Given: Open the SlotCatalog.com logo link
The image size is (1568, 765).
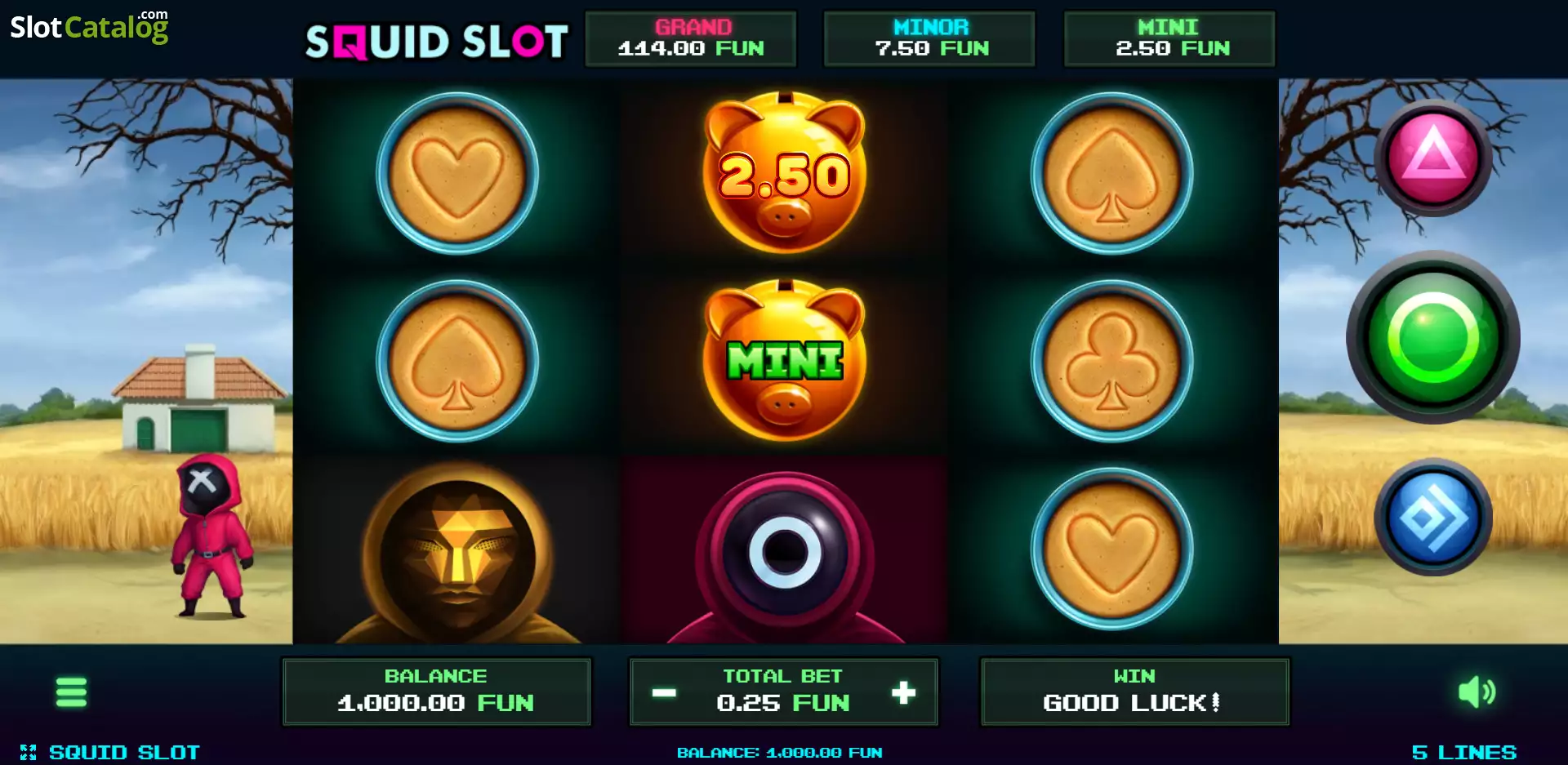Looking at the screenshot, I should [89, 26].
